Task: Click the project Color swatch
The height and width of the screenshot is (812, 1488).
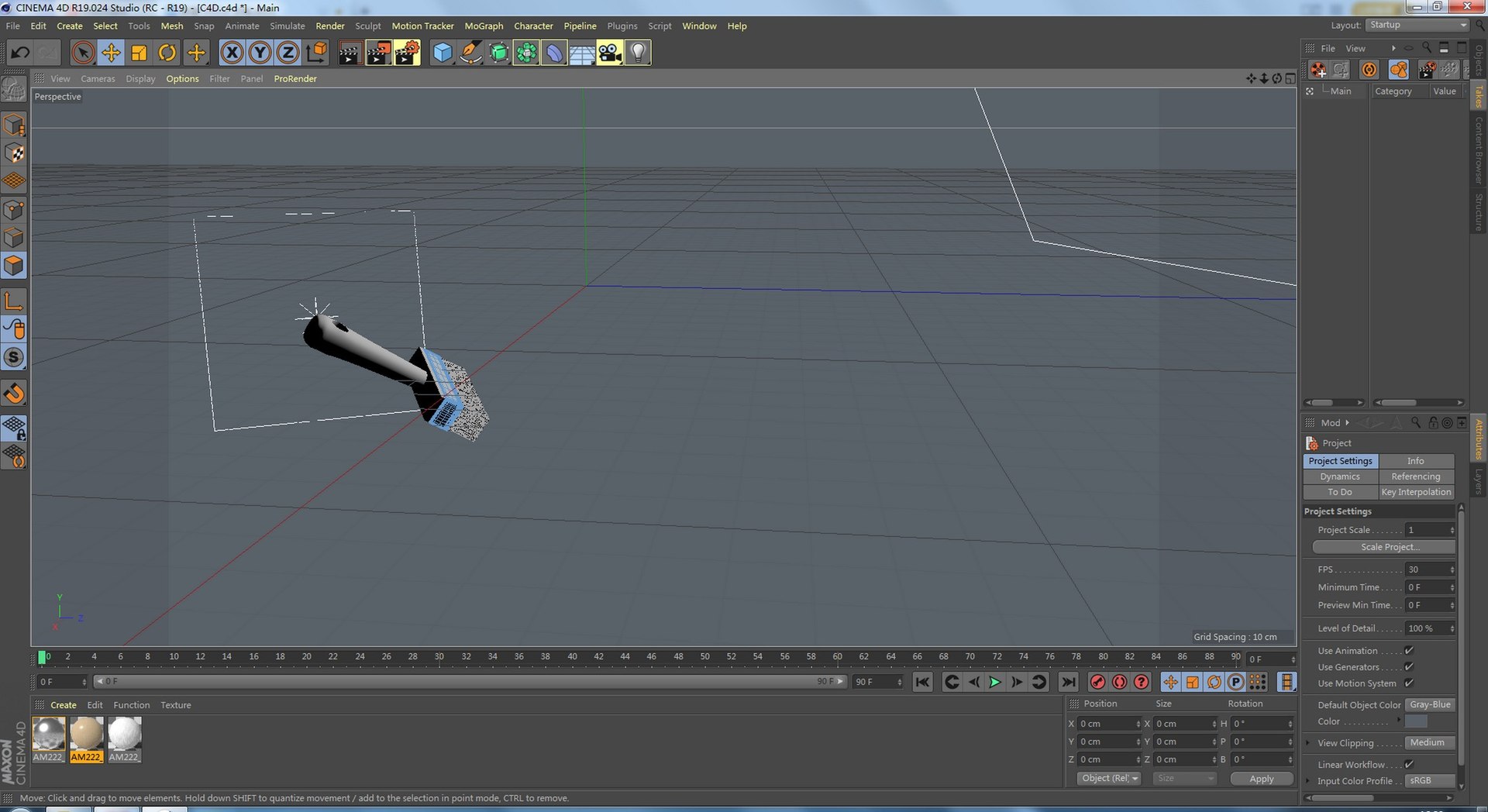Action: pyautogui.click(x=1415, y=721)
